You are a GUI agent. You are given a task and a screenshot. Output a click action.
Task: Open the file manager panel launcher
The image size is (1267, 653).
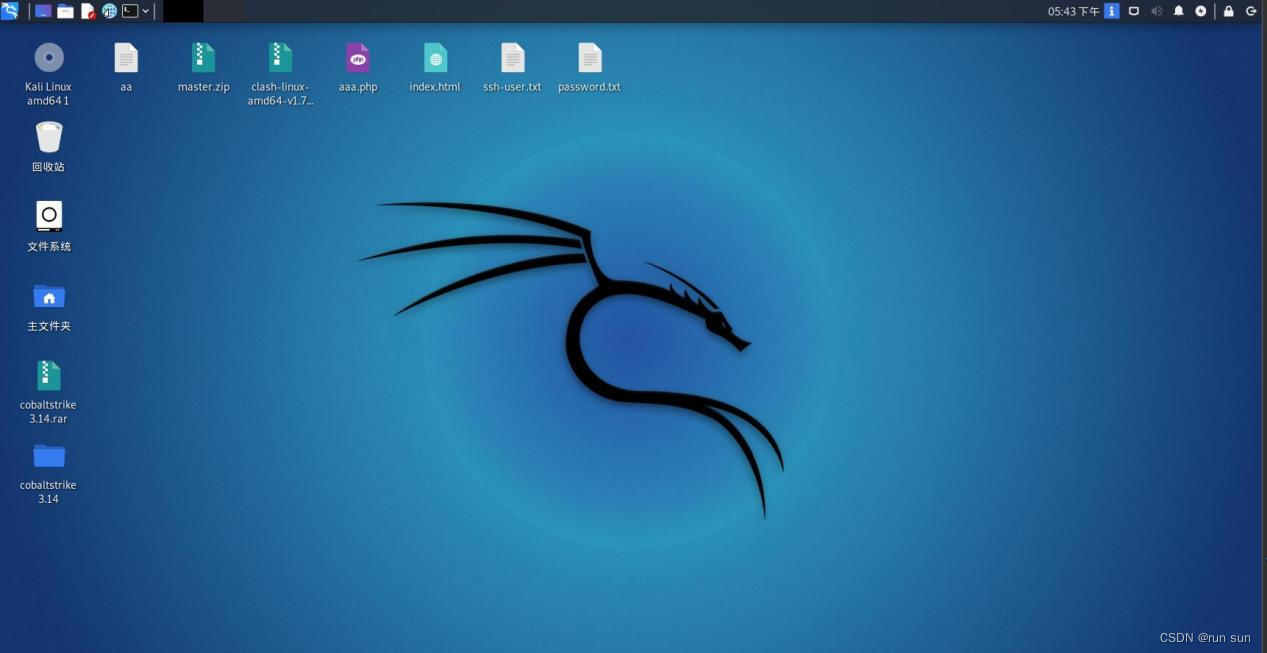pyautogui.click(x=65, y=11)
